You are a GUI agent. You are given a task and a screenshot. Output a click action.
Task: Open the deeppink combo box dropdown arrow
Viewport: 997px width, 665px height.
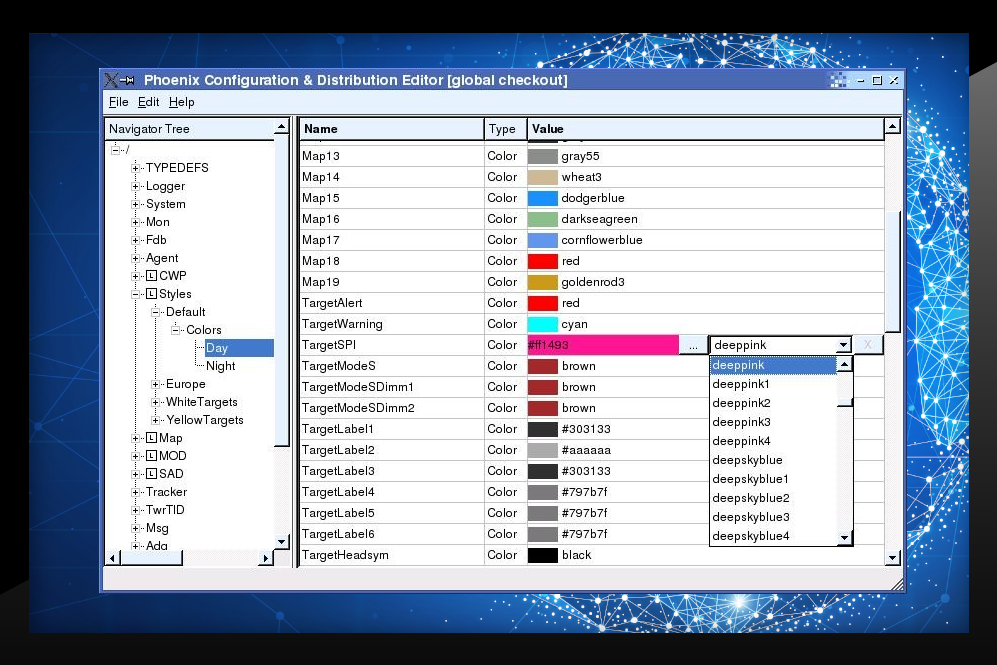point(843,345)
